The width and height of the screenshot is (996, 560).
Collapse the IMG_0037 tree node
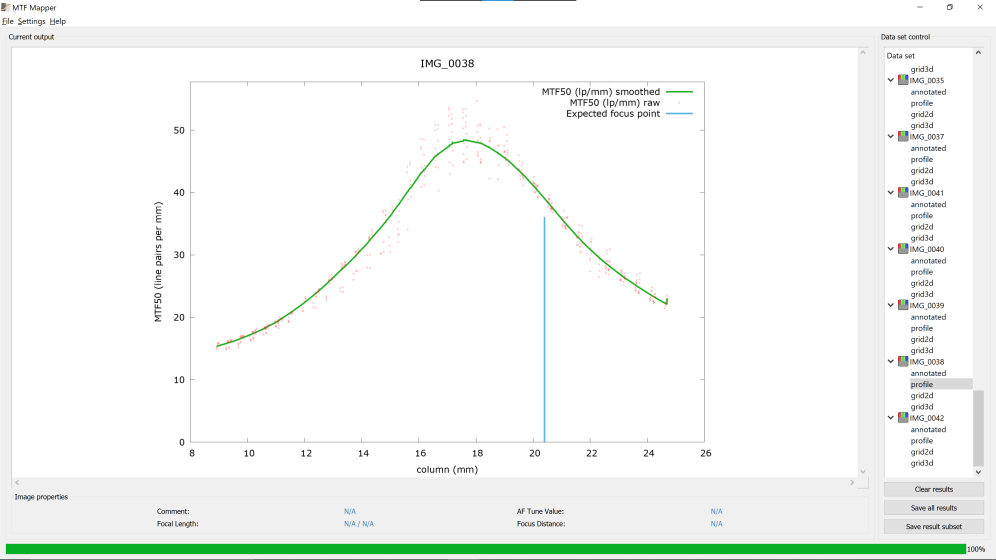coord(891,137)
